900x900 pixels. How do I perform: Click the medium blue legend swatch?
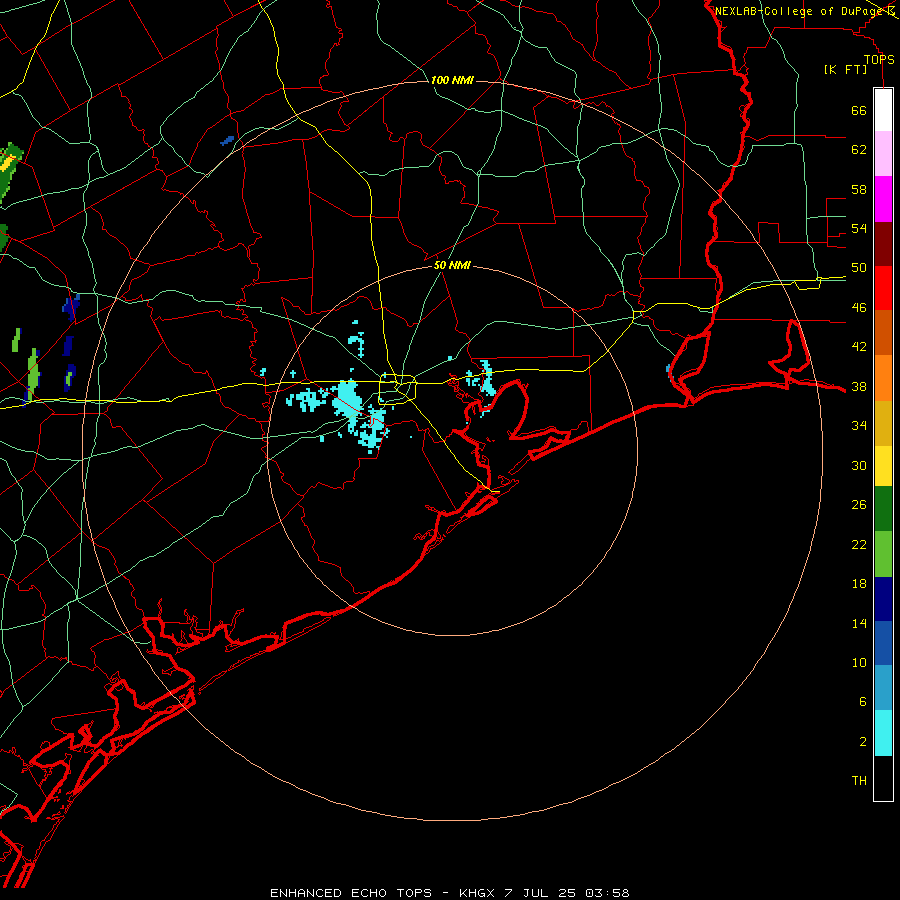pos(883,643)
